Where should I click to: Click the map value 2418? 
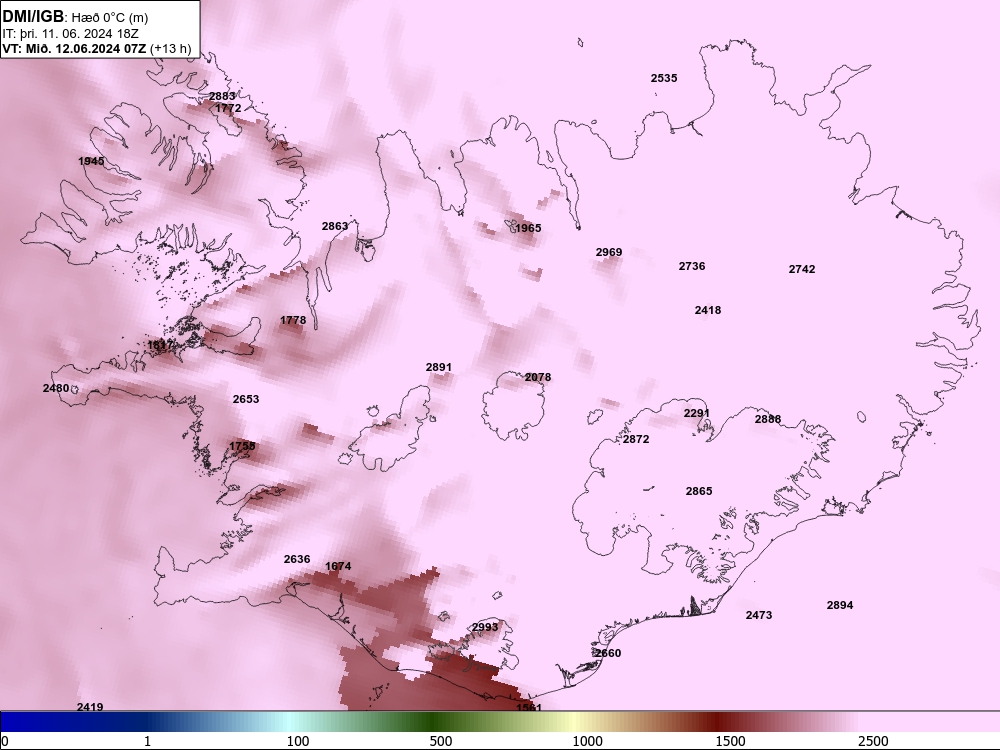tap(707, 311)
